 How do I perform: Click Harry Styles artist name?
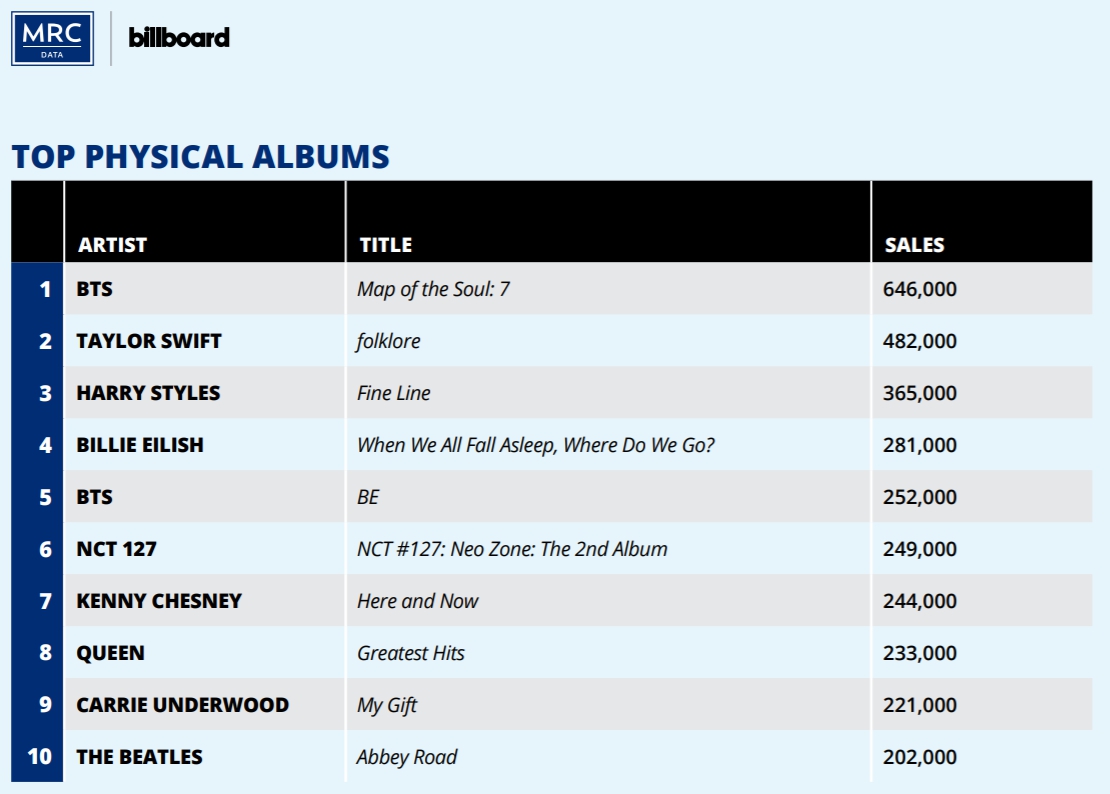click(148, 393)
